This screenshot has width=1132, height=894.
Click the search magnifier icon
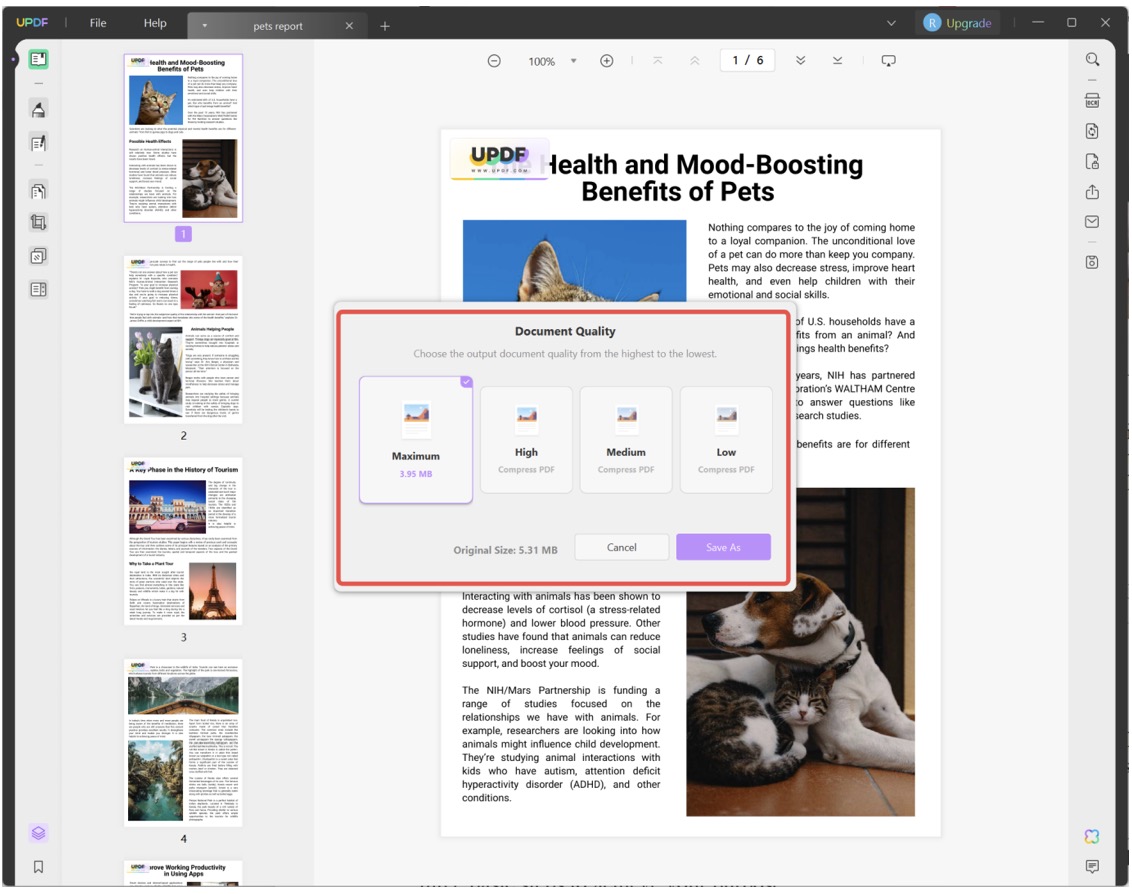pos(1092,60)
